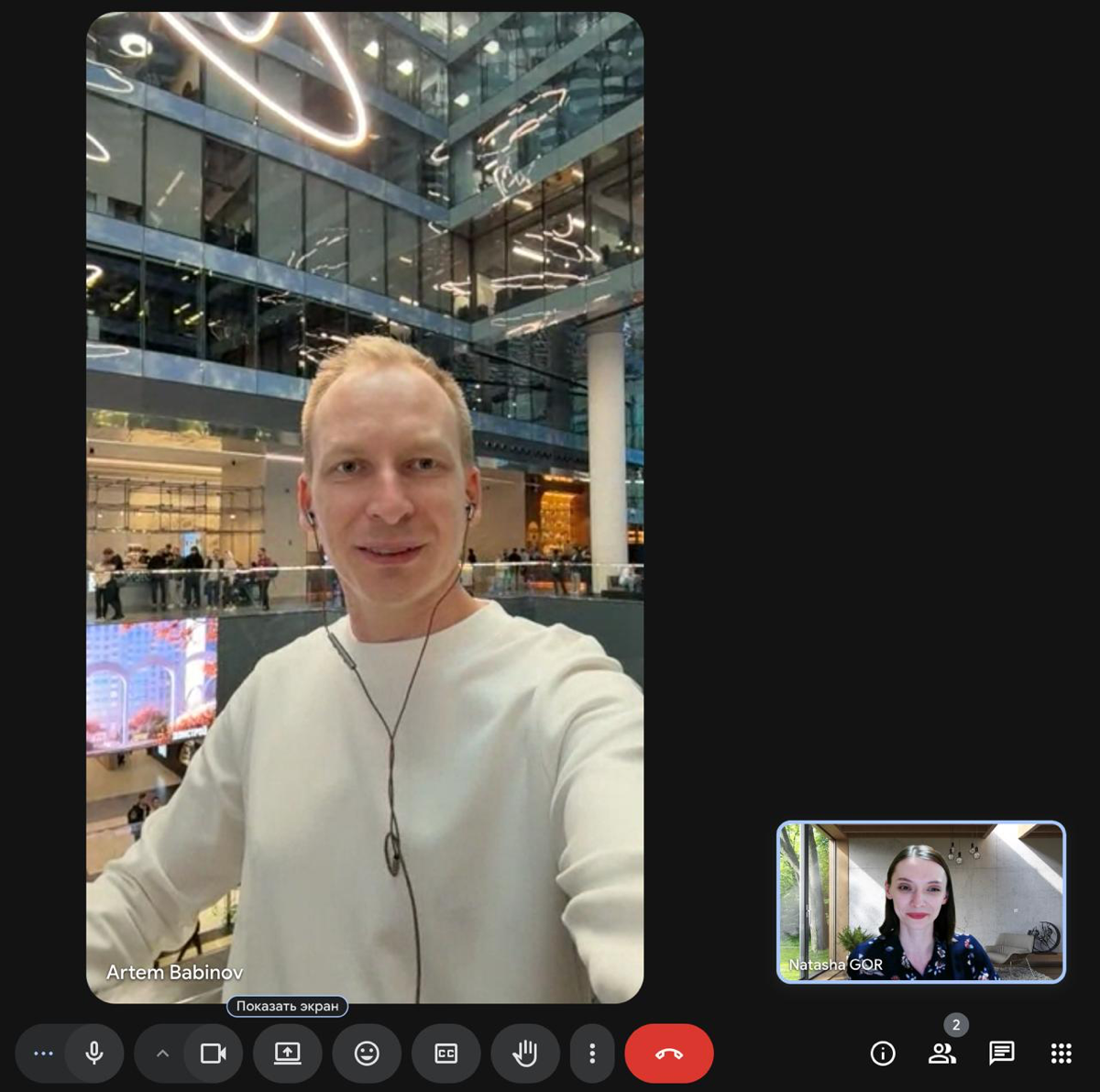Image resolution: width=1100 pixels, height=1092 pixels.
Task: Mute the microphone
Action: pos(94,1053)
